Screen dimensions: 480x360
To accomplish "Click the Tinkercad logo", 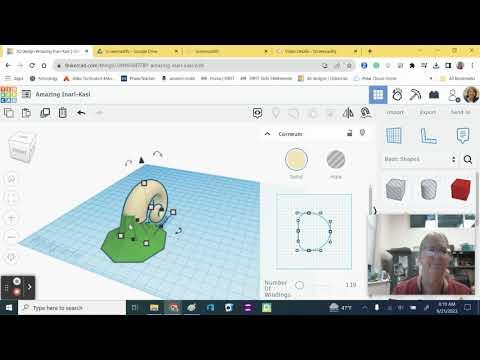I will 8,95.
